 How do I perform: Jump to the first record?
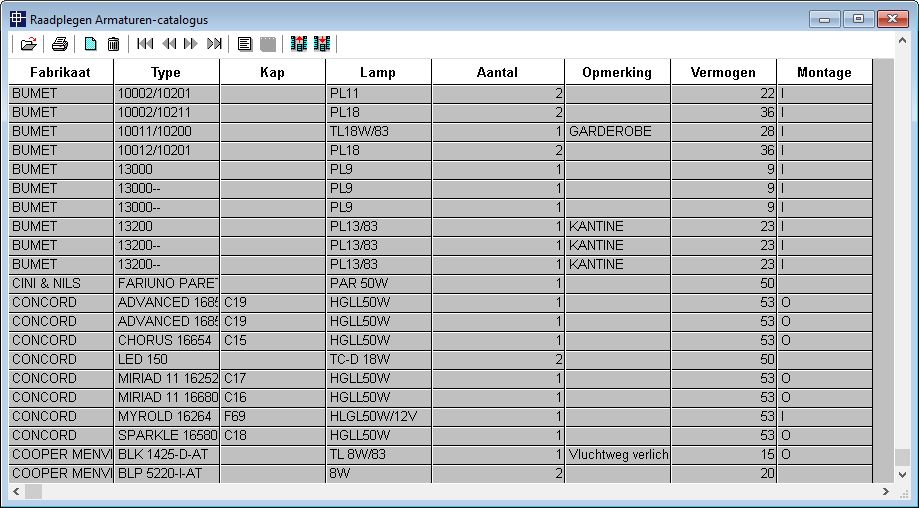coord(145,44)
